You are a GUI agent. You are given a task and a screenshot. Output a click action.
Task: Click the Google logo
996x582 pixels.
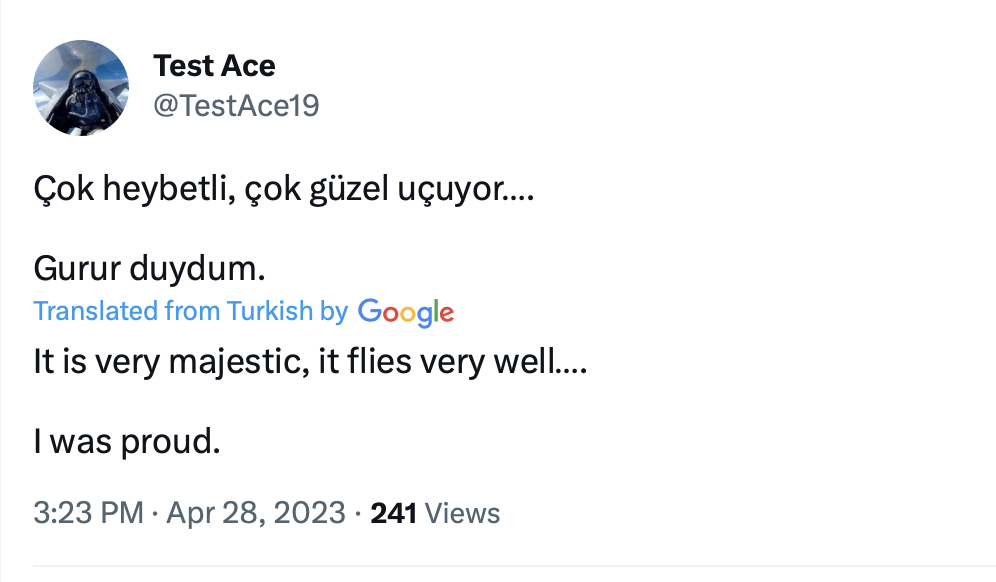click(406, 312)
